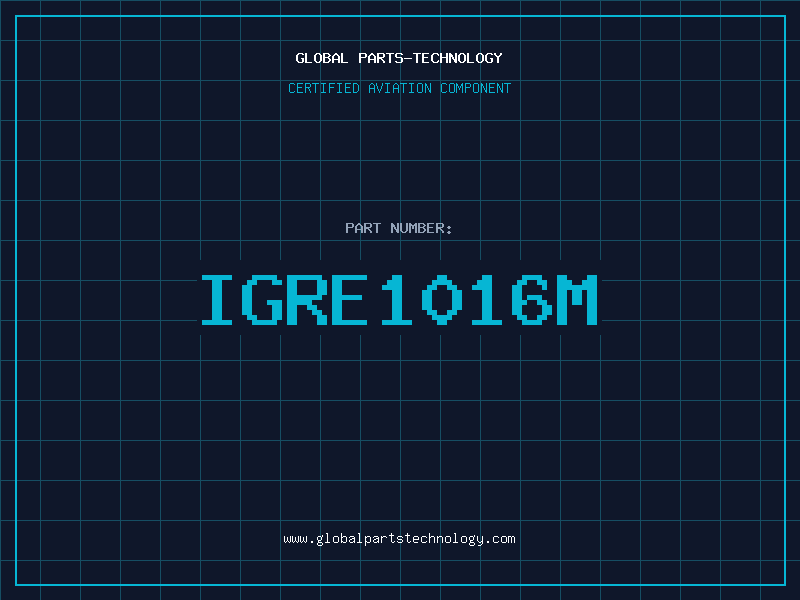The height and width of the screenshot is (600, 800).
Task: Select the CERTIFIED AVIATION COMPONENT subtitle
Action: pyautogui.click(x=399, y=88)
